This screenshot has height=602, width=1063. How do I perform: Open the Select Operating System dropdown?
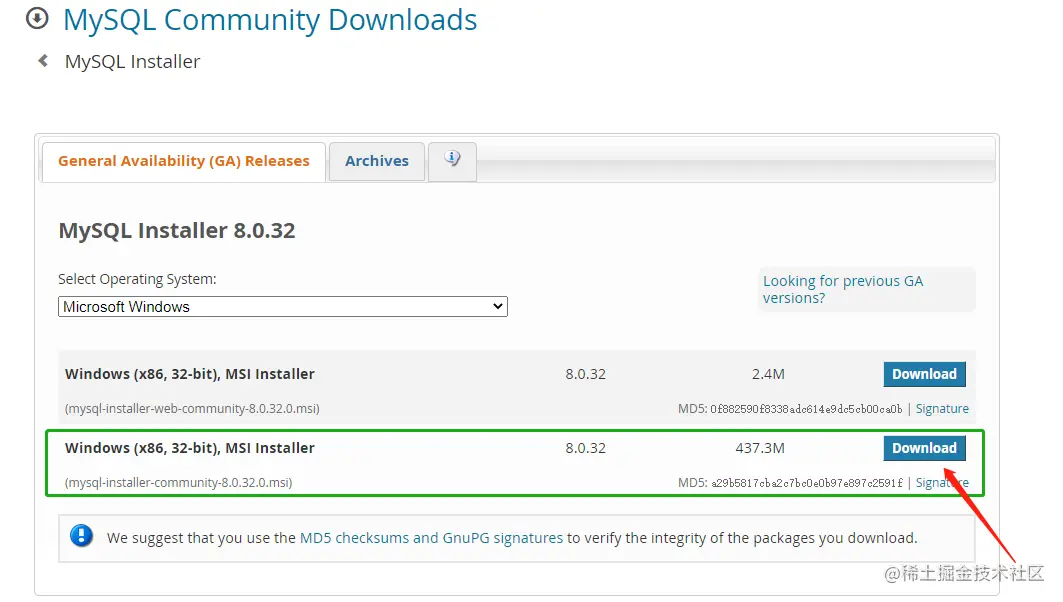(x=283, y=306)
